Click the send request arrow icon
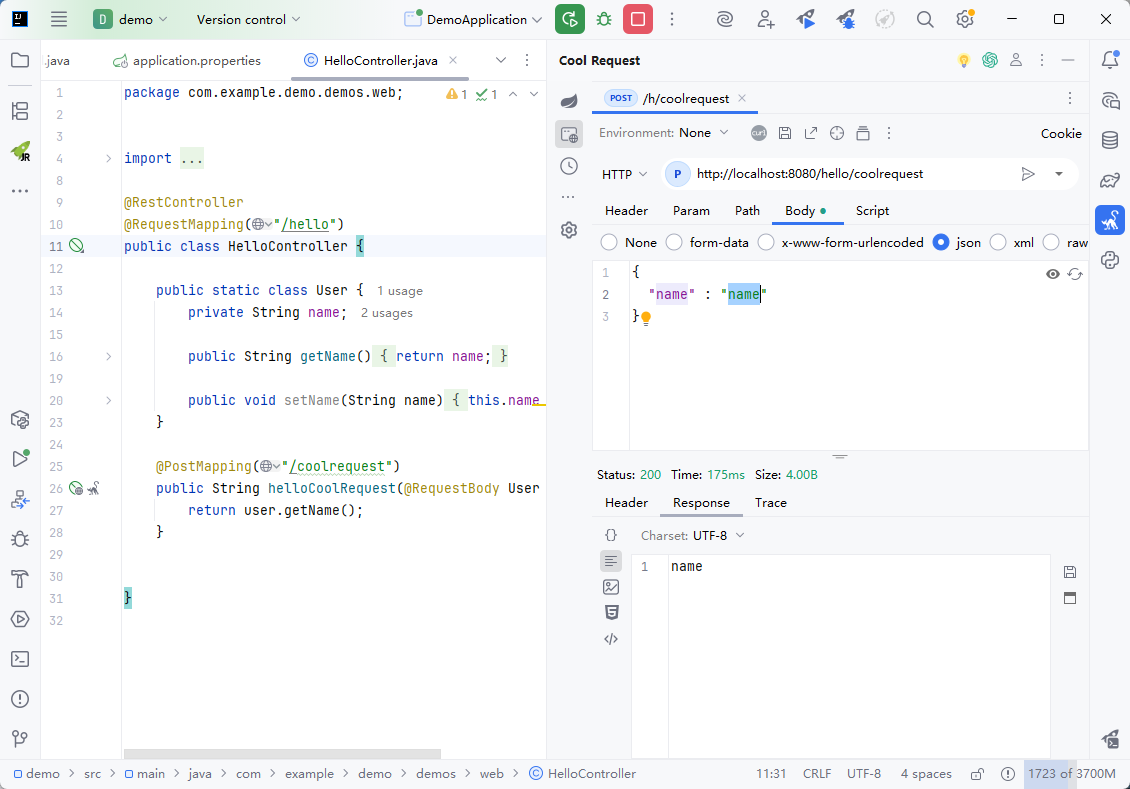This screenshot has width=1130, height=789. coord(1027,174)
